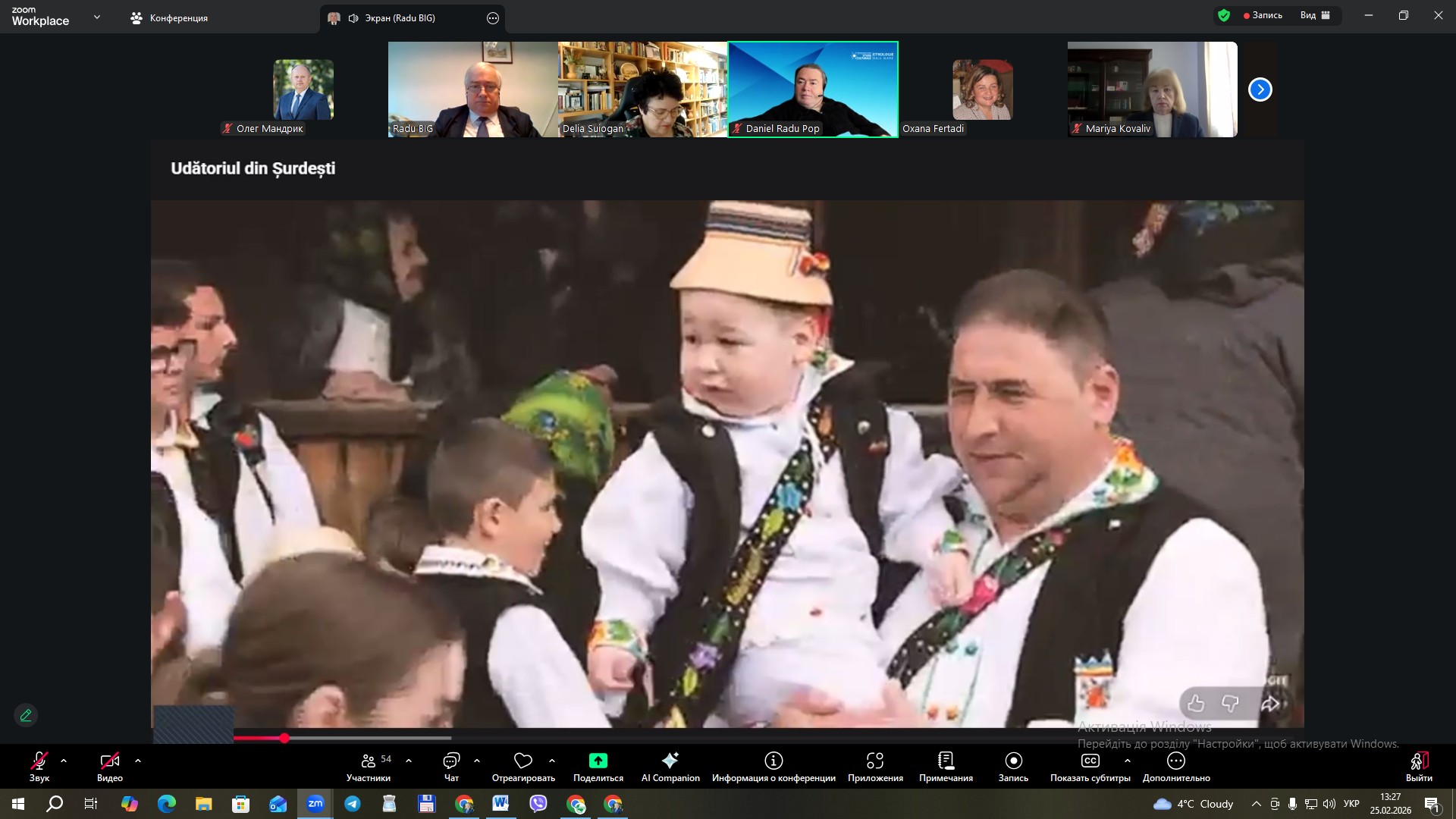Image resolution: width=1456 pixels, height=819 pixels.
Task: Open the Notes feature
Action: 946,766
